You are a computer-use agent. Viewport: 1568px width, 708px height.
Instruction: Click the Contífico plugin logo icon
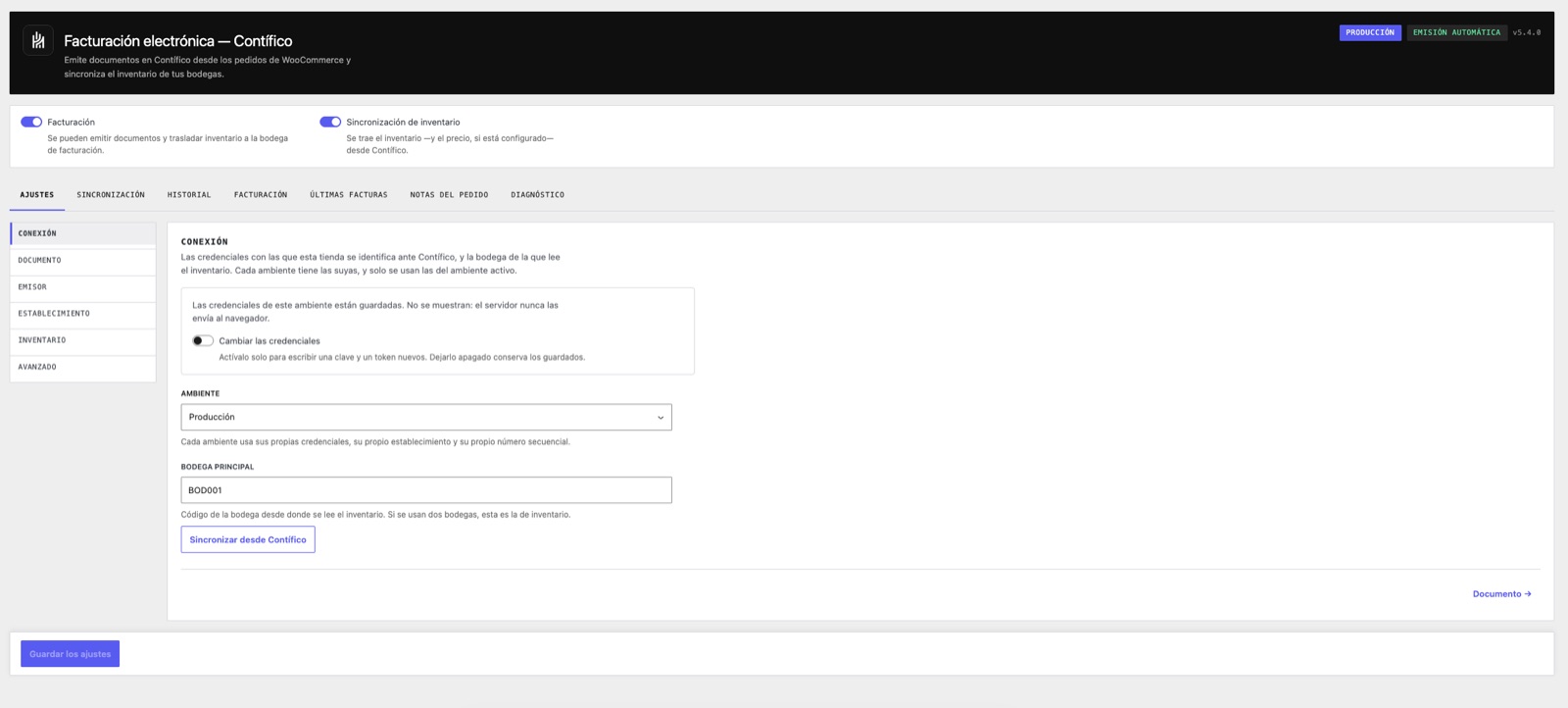coord(37,40)
